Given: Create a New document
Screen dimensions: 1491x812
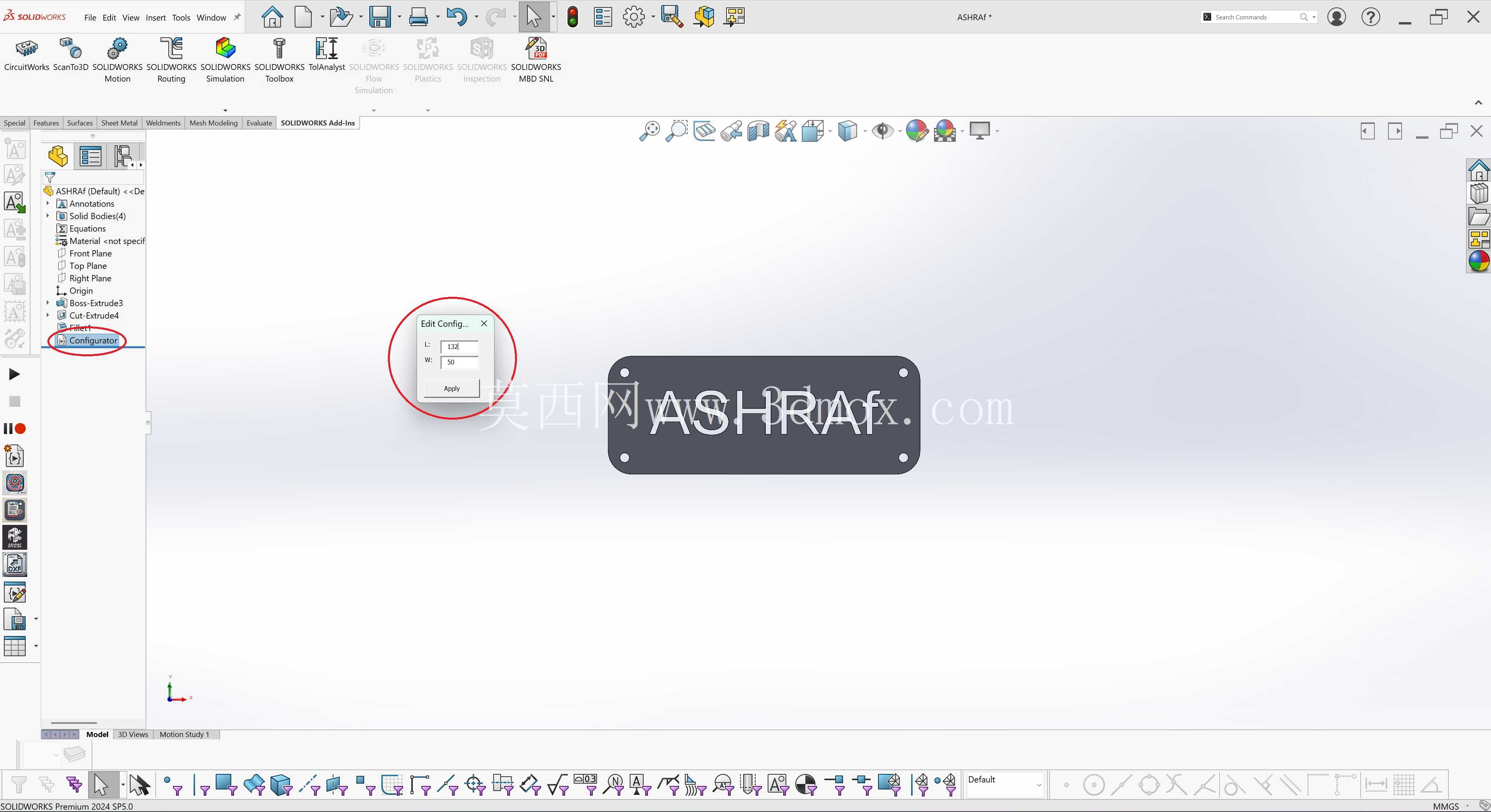Looking at the screenshot, I should (x=303, y=17).
